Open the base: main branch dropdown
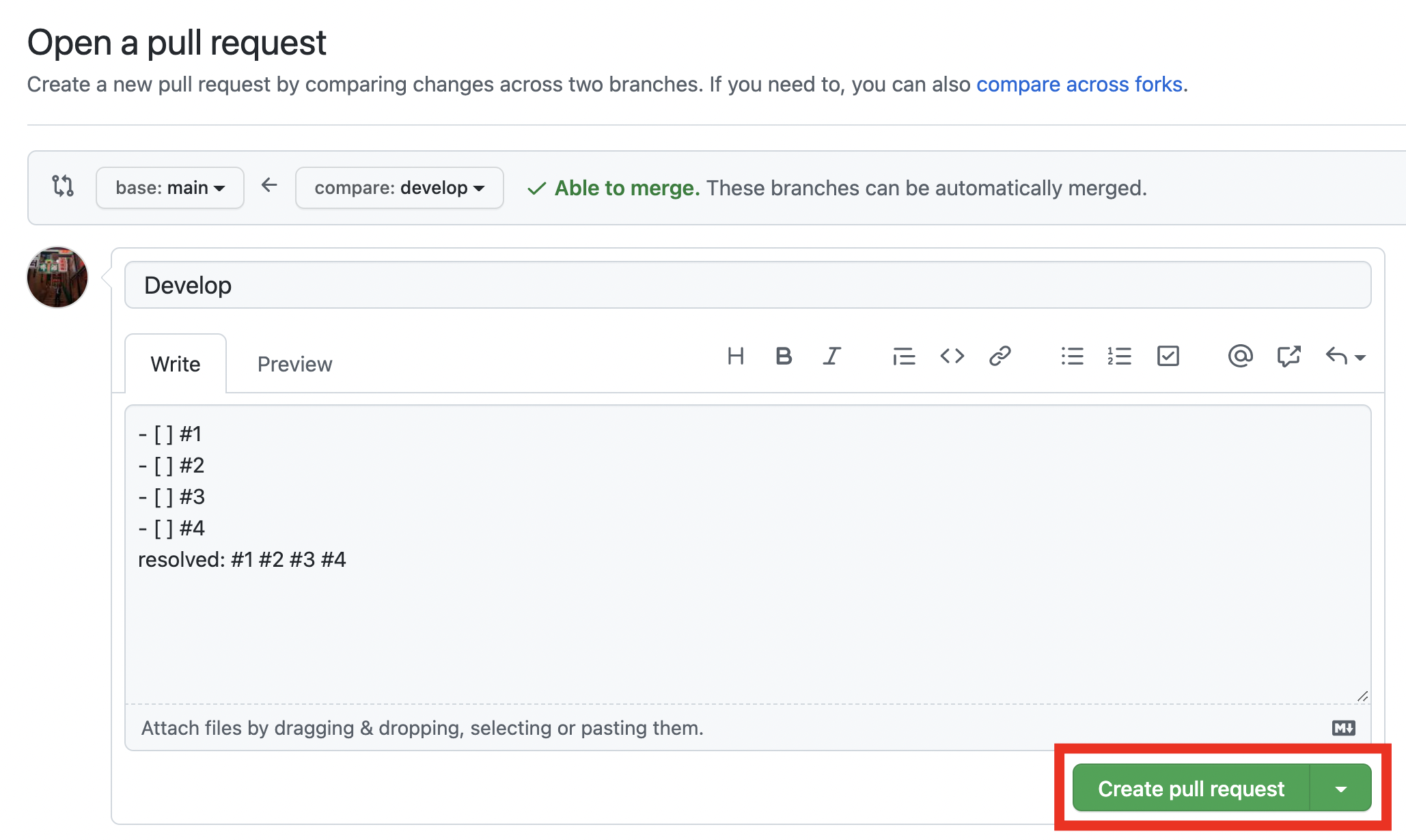The image size is (1406, 840). click(x=170, y=188)
